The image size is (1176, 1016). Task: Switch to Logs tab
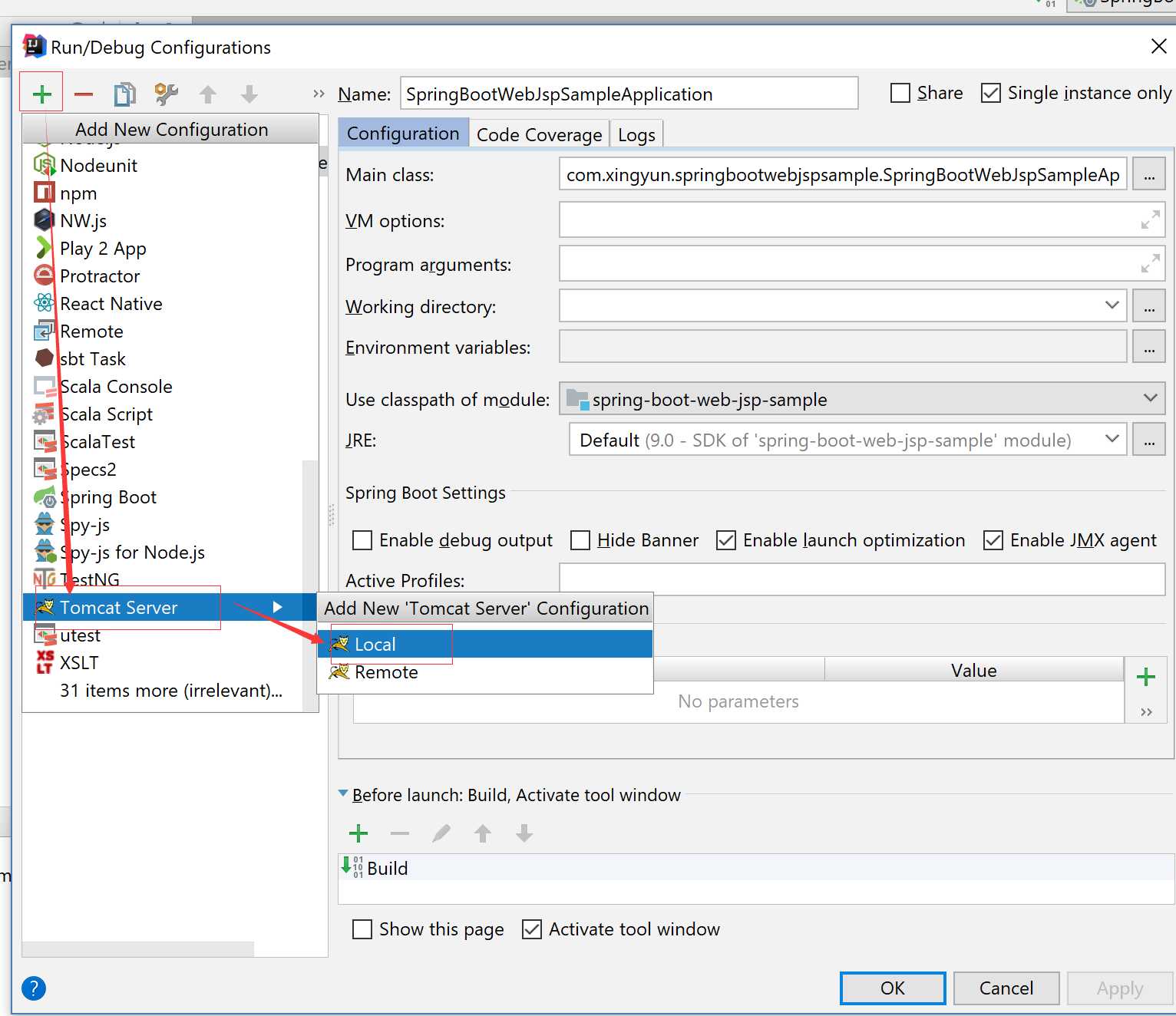click(x=636, y=134)
